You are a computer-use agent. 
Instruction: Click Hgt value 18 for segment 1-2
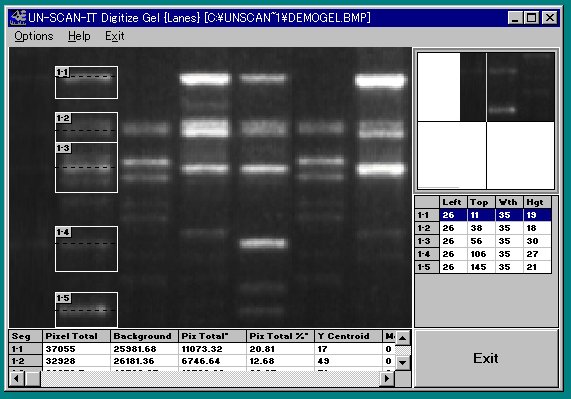[537, 228]
